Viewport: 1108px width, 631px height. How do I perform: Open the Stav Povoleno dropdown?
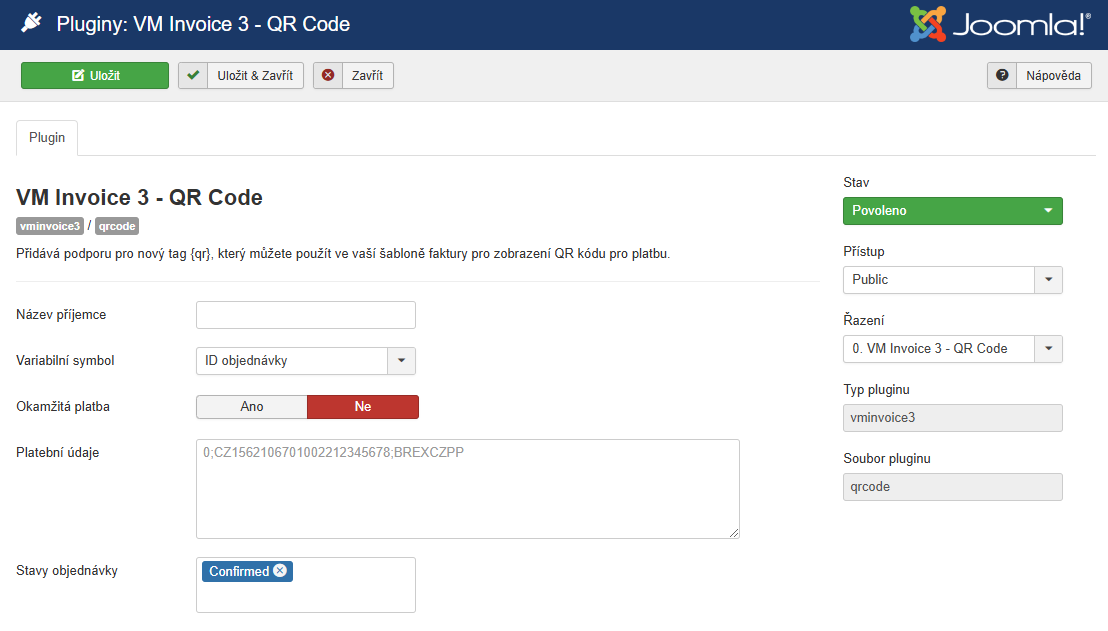pyautogui.click(x=953, y=211)
